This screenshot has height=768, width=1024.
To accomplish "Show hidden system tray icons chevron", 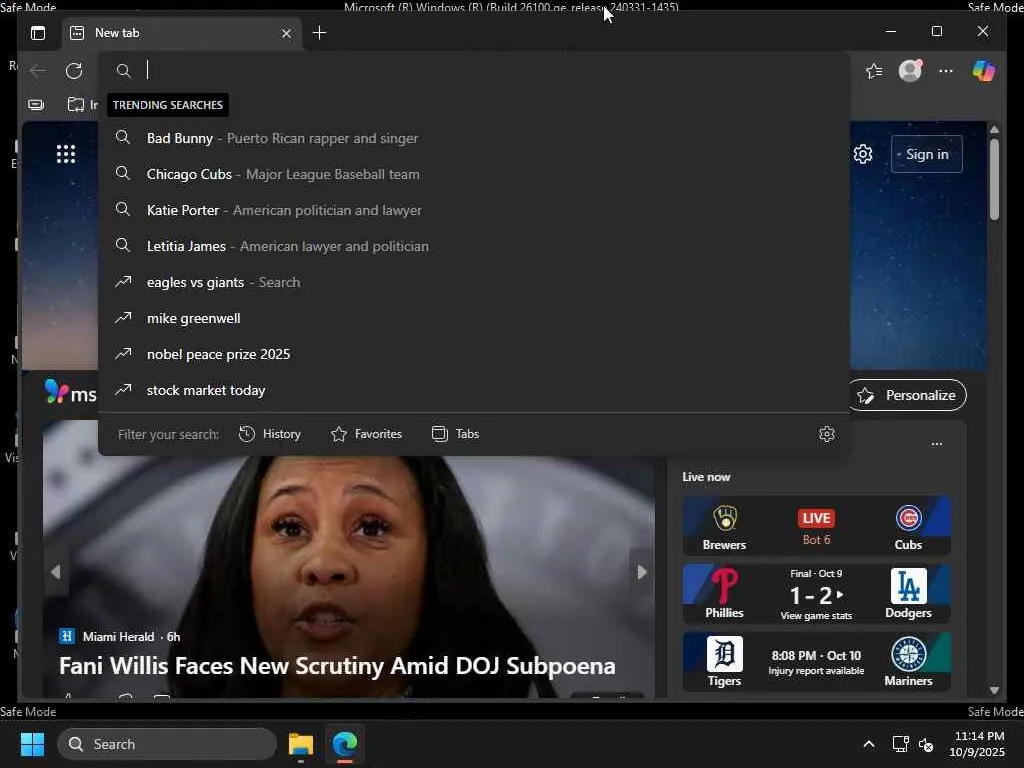I will tap(869, 744).
